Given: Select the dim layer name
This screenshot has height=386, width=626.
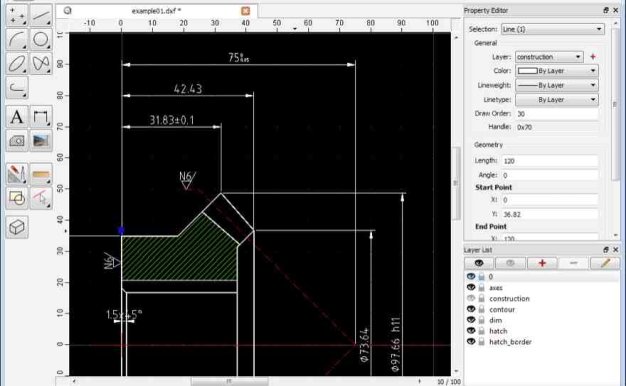Looking at the screenshot, I should tap(495, 320).
